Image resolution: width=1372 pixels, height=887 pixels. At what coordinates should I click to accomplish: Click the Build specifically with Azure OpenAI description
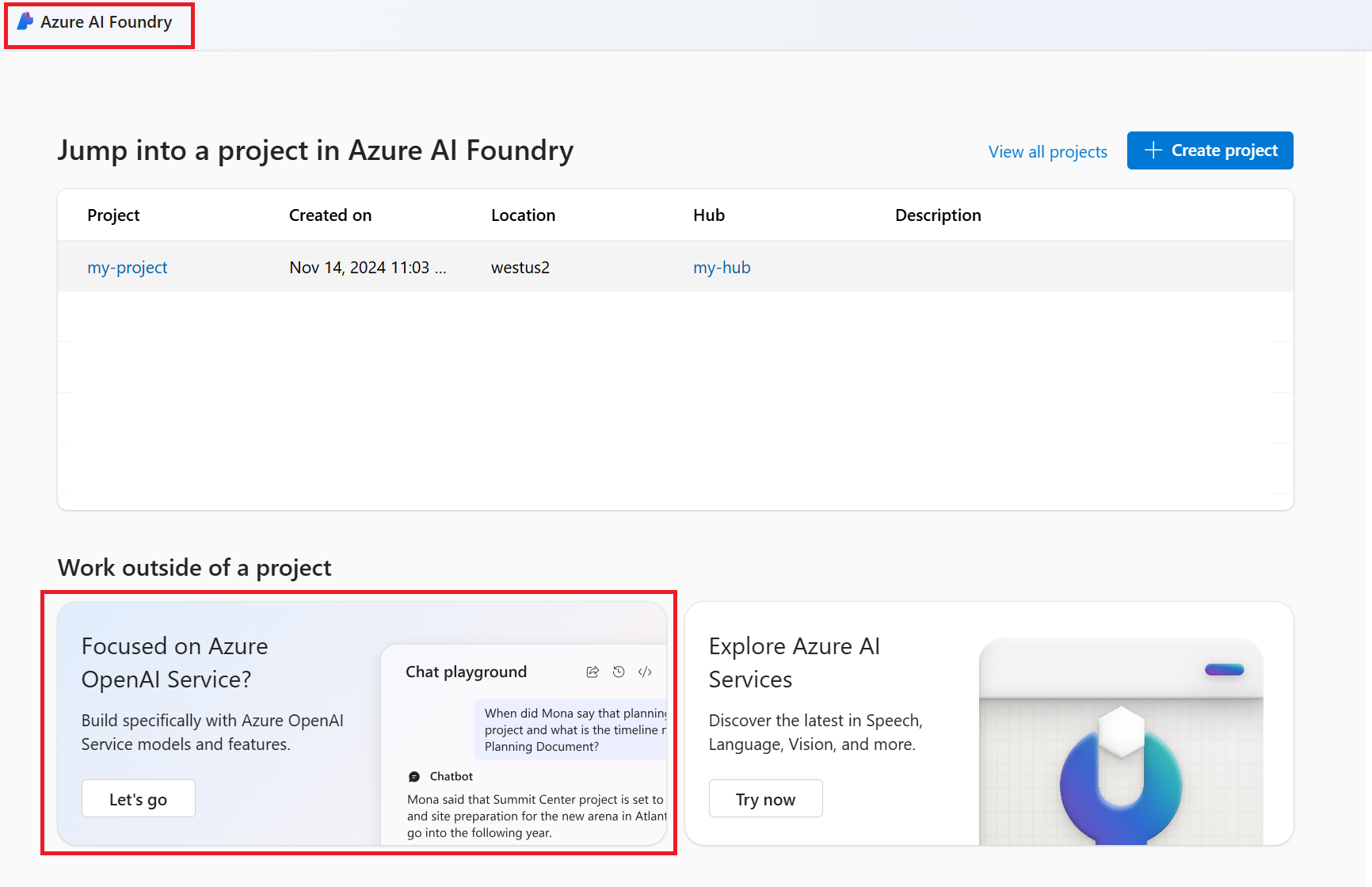[x=212, y=733]
